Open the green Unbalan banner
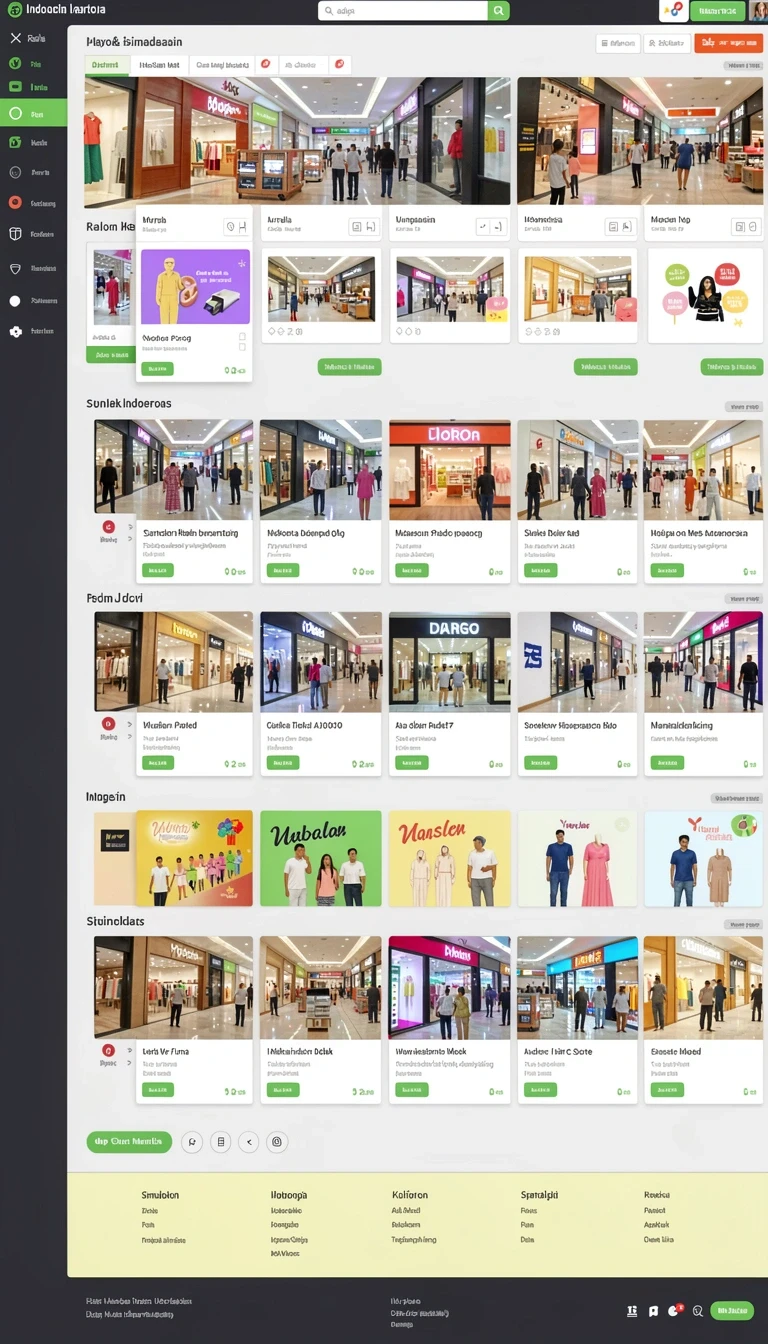This screenshot has height=1344, width=768. click(320, 858)
